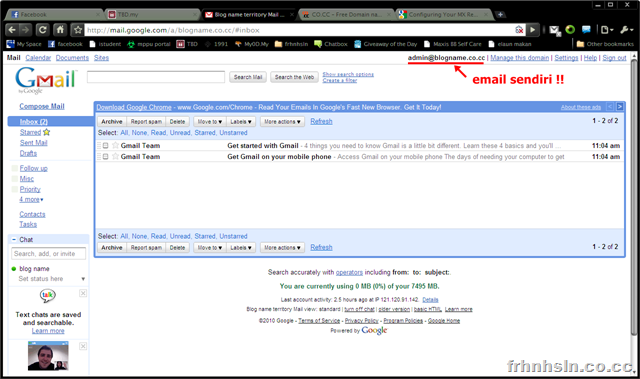Screen dimensions: 640x379
Task: Expand the 4 more labels list
Action: point(31,199)
